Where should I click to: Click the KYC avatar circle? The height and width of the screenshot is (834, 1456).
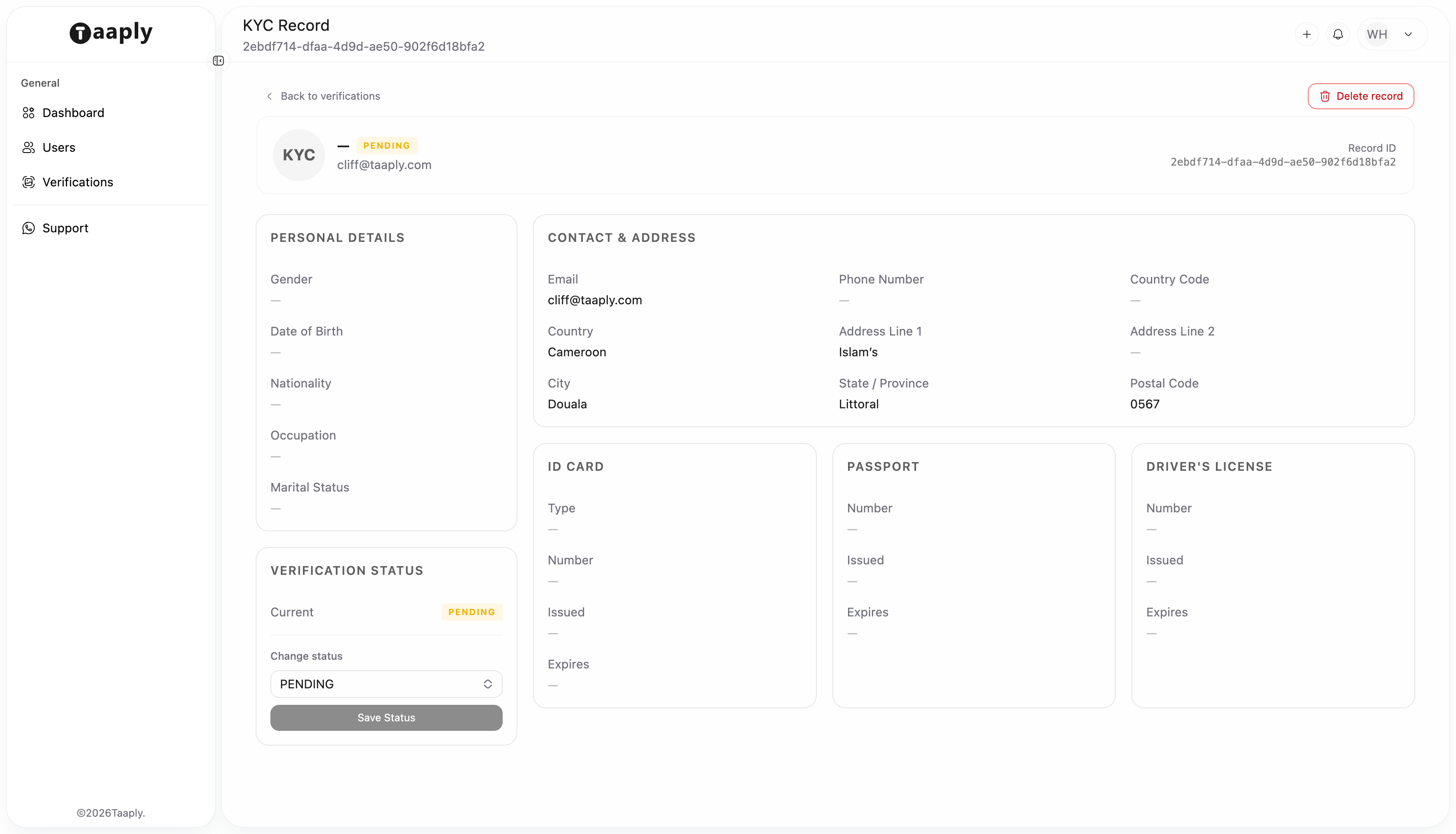[299, 155]
